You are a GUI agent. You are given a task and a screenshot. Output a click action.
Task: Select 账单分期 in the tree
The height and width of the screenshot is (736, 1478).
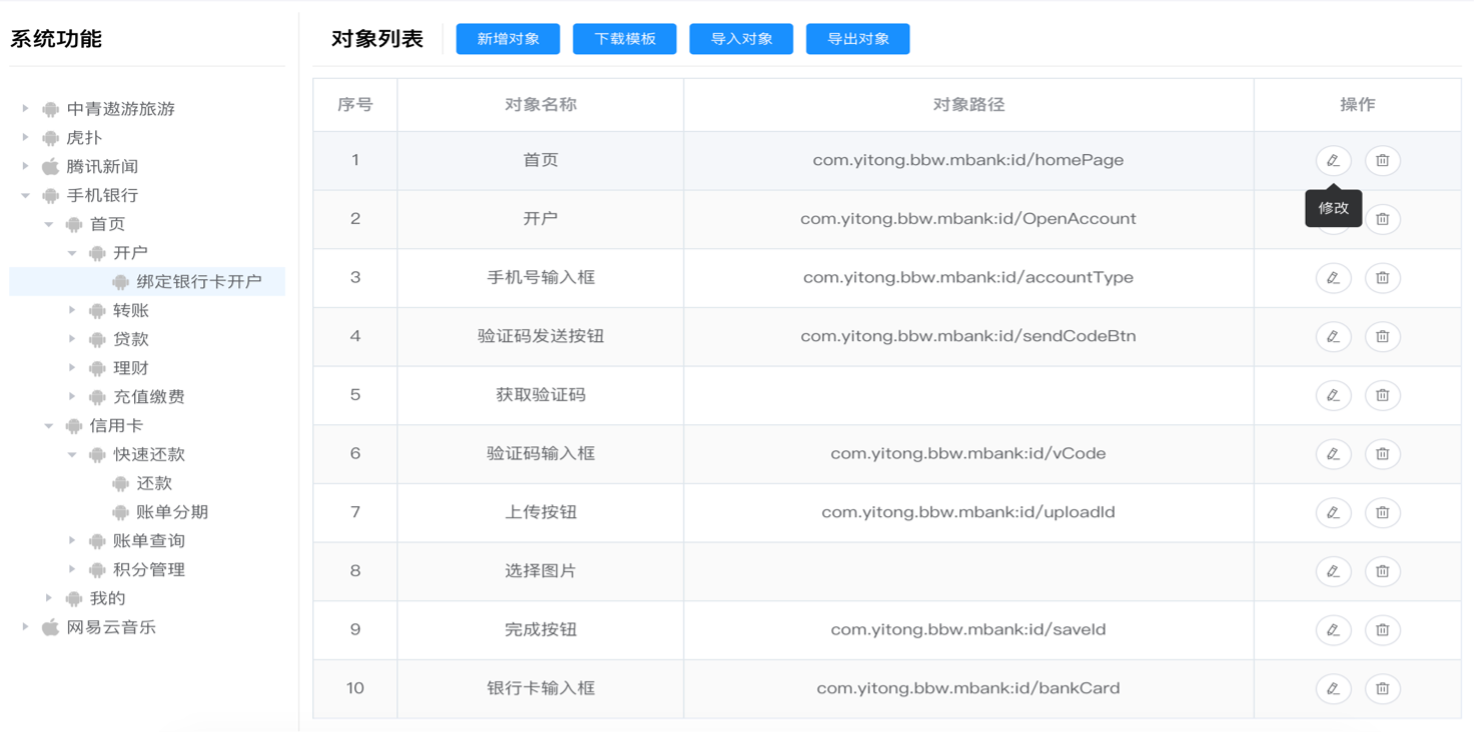(x=172, y=512)
